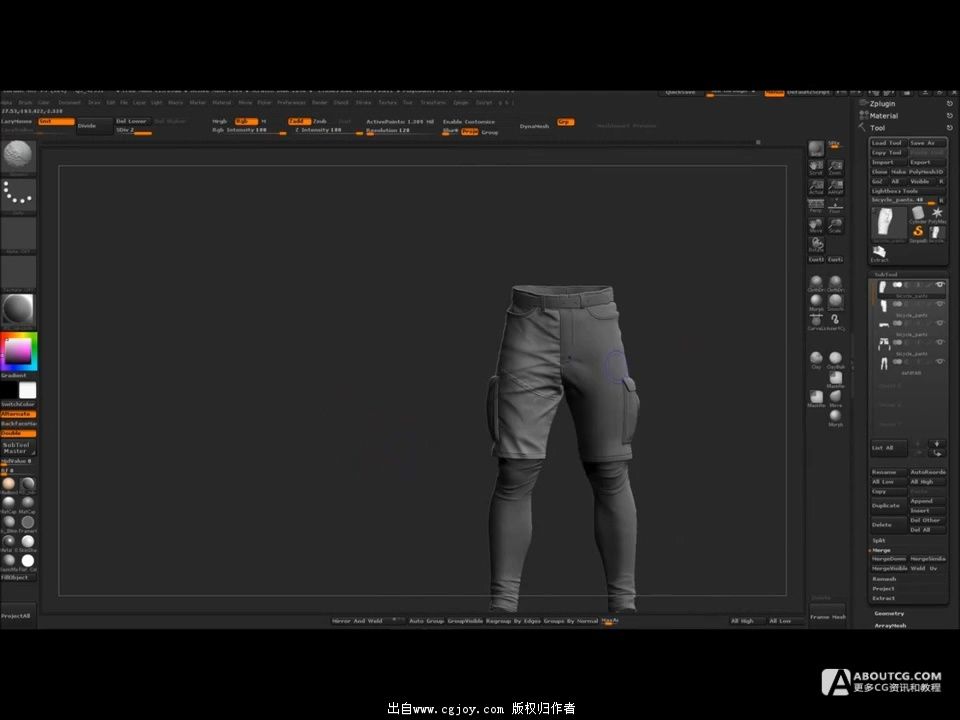The image size is (960, 720).
Task: Hide the second bicycle_pants subtool eye
Action: (x=940, y=304)
